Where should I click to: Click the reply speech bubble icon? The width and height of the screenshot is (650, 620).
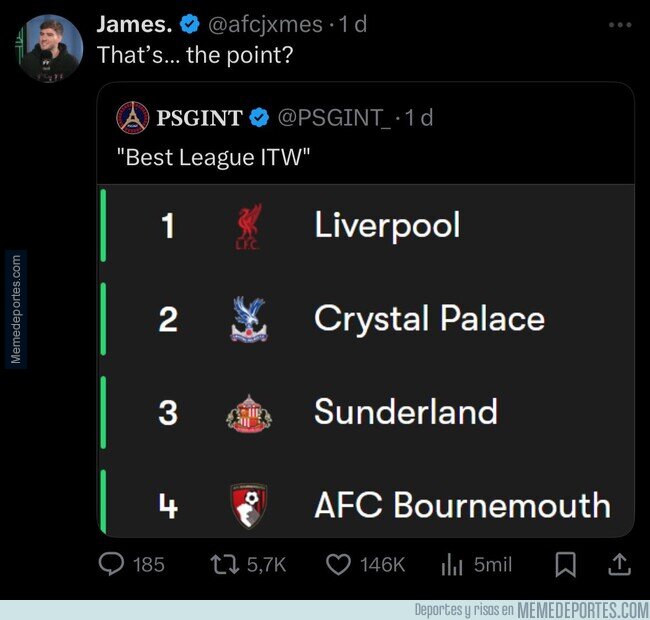tap(112, 565)
